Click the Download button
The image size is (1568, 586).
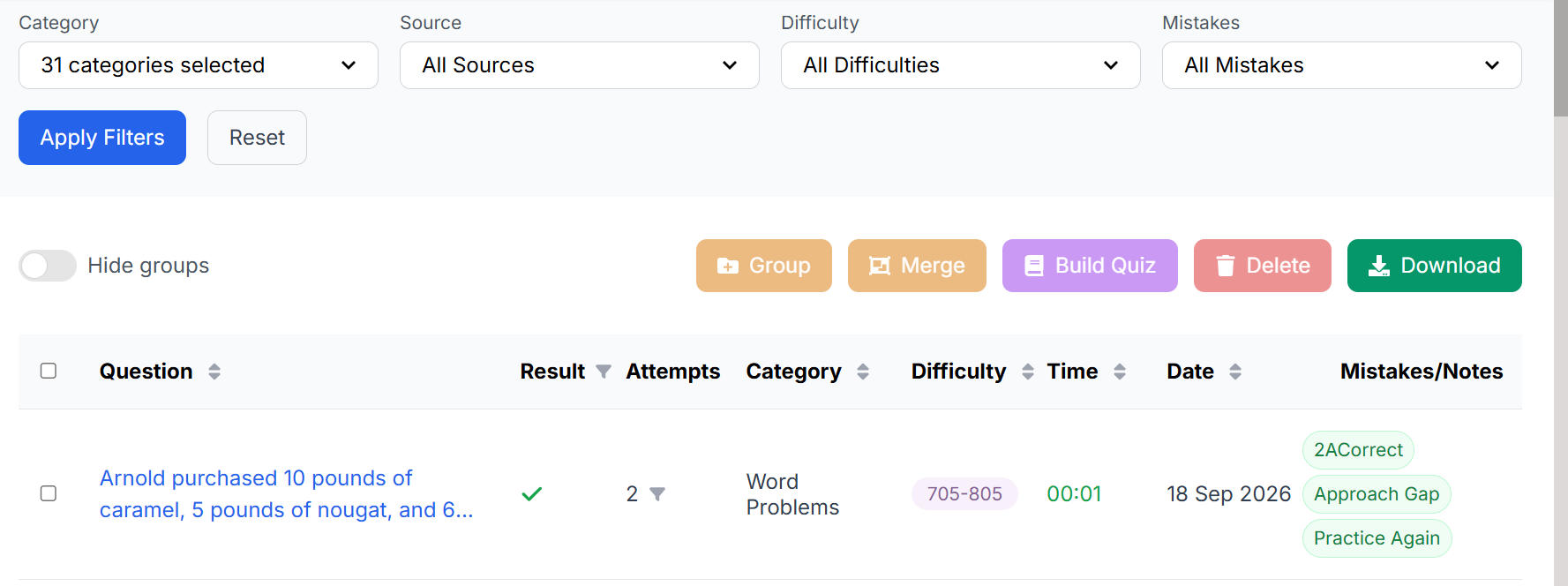point(1434,266)
